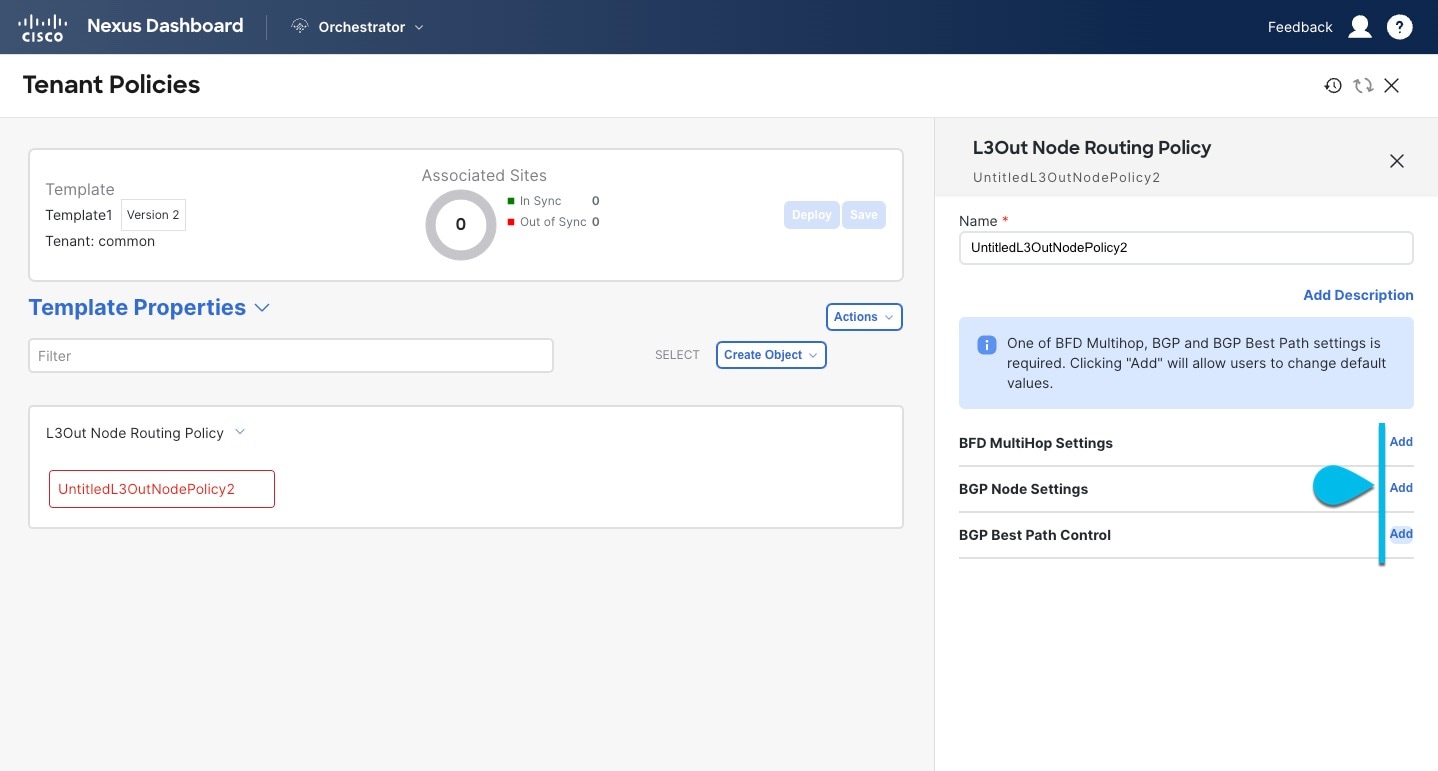Open the help question mark icon
1438x771 pixels.
coord(1399,27)
